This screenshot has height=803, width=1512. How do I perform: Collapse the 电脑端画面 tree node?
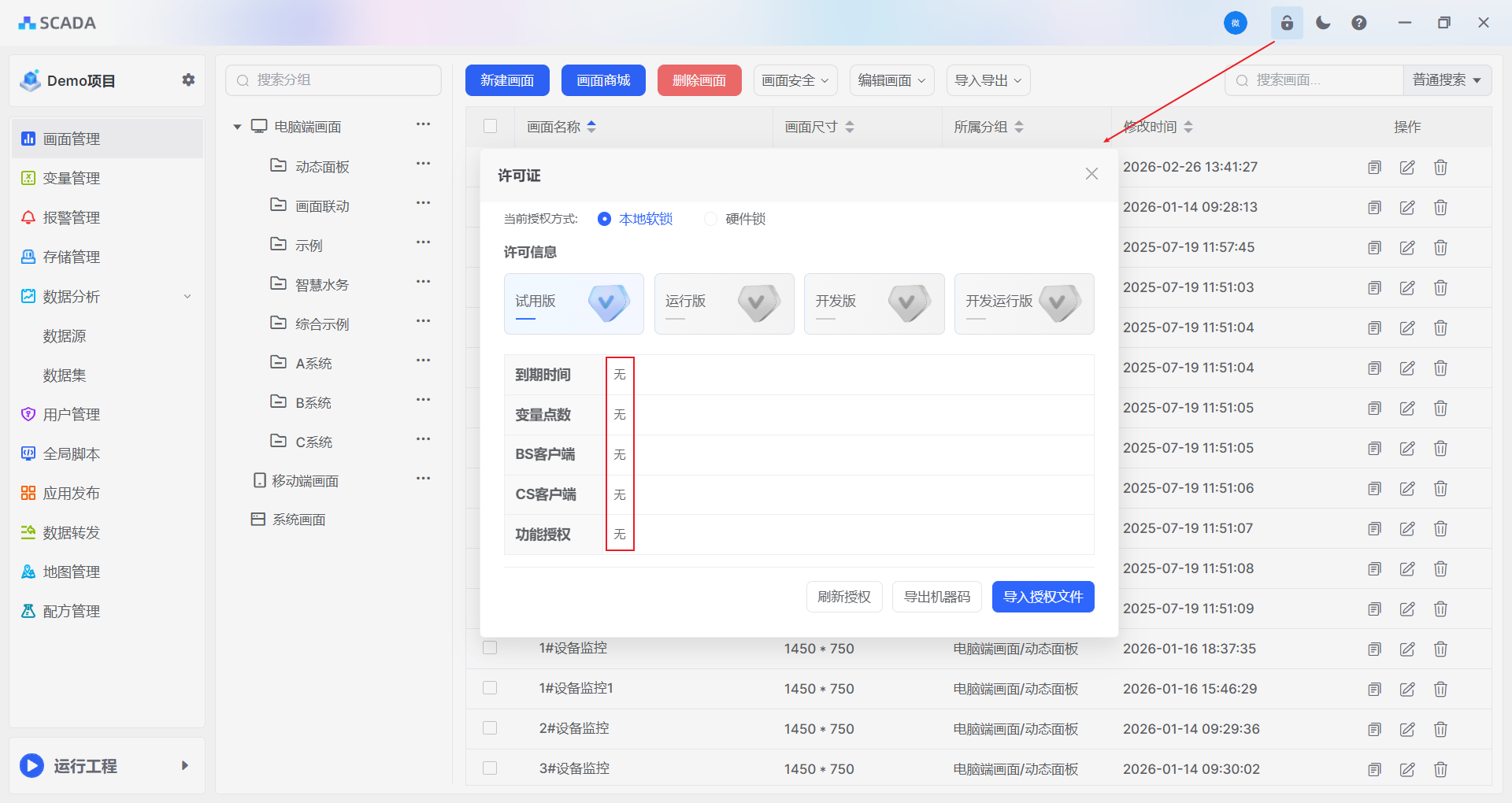click(237, 127)
